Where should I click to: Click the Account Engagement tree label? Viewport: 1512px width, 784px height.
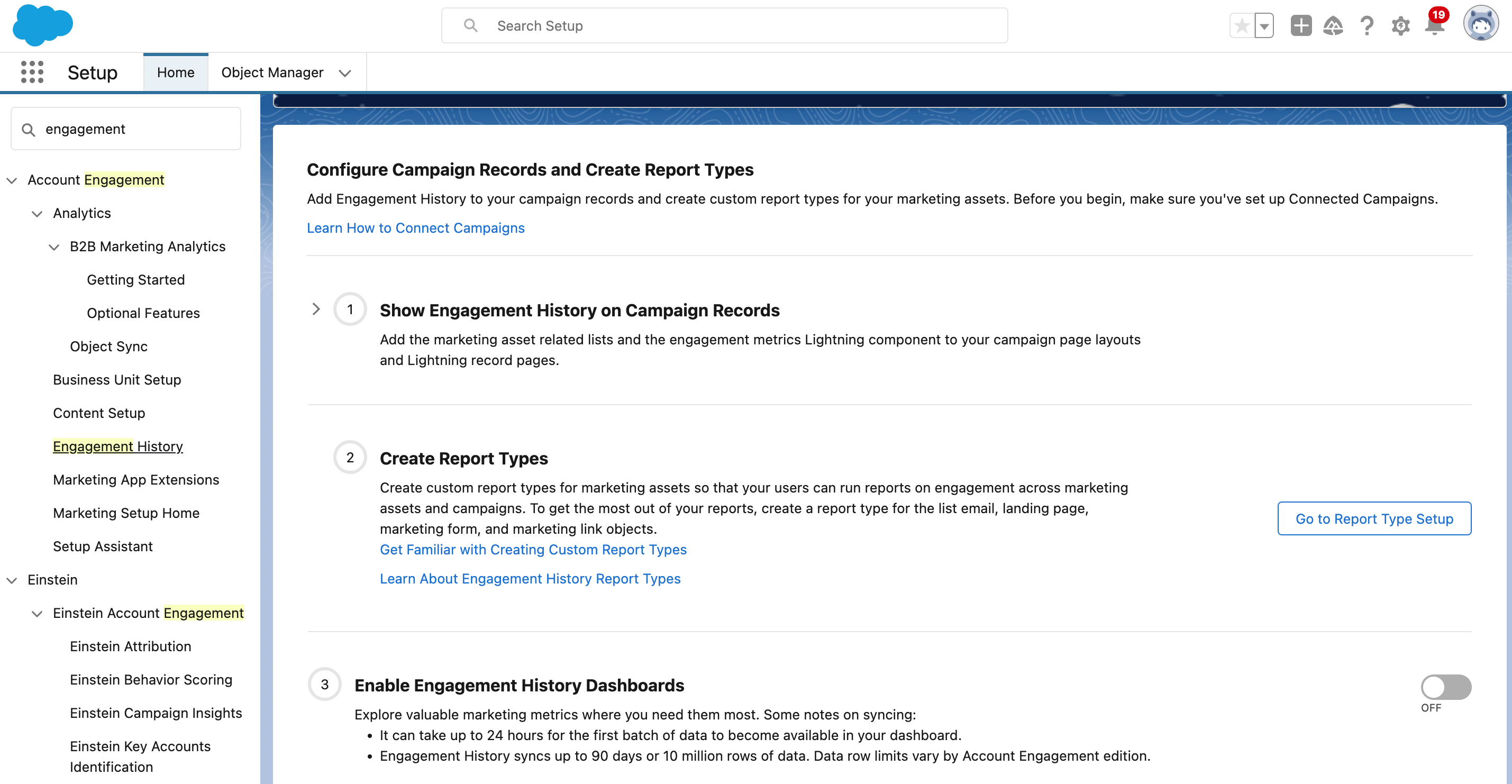tap(96, 180)
